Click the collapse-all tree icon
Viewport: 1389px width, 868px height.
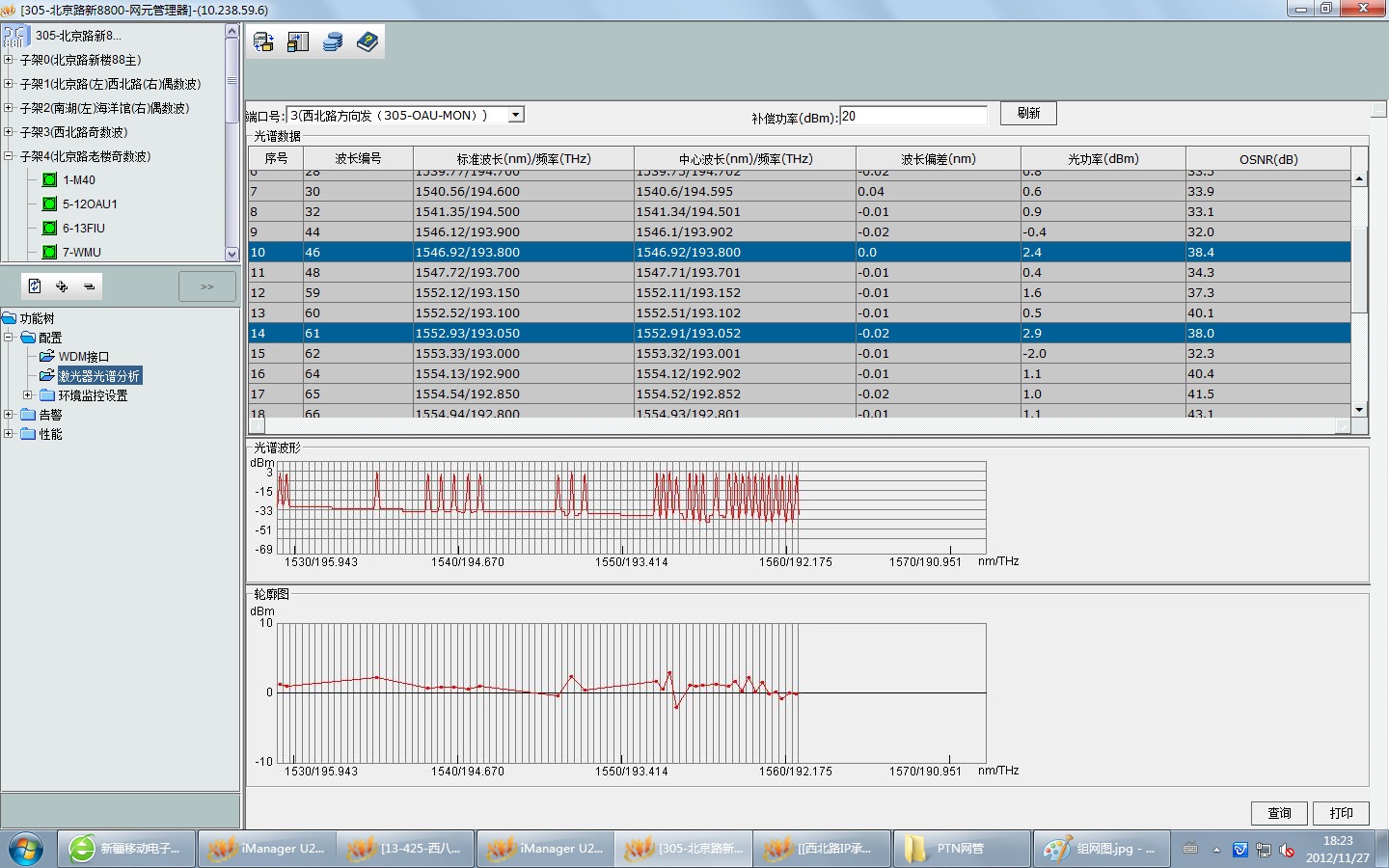click(x=89, y=286)
